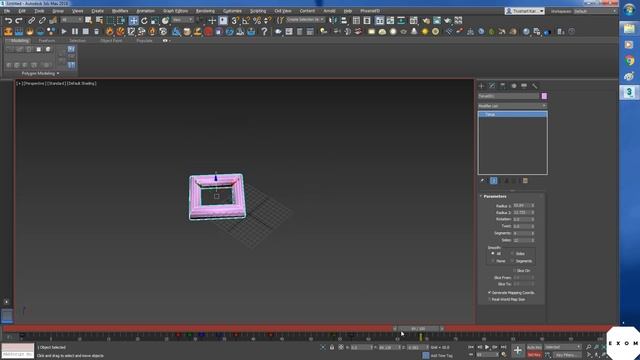Enable the Slice On checkbox

(514, 271)
